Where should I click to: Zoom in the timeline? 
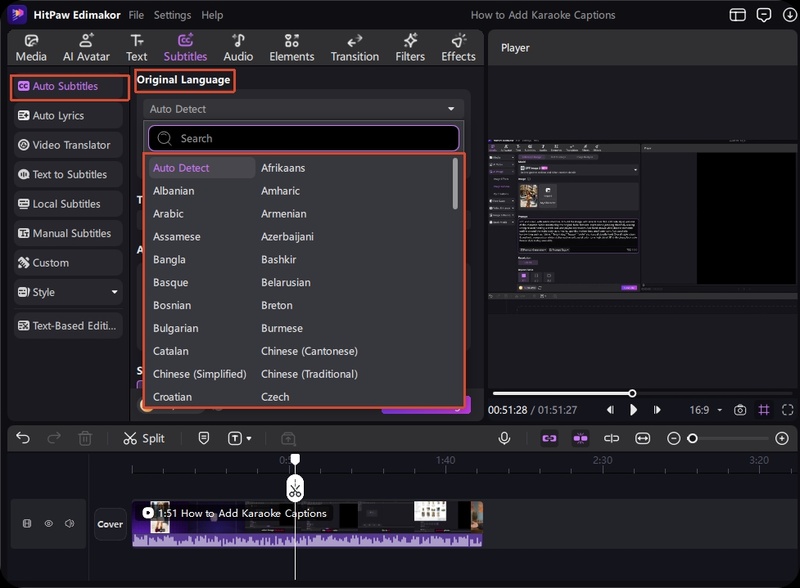(782, 438)
